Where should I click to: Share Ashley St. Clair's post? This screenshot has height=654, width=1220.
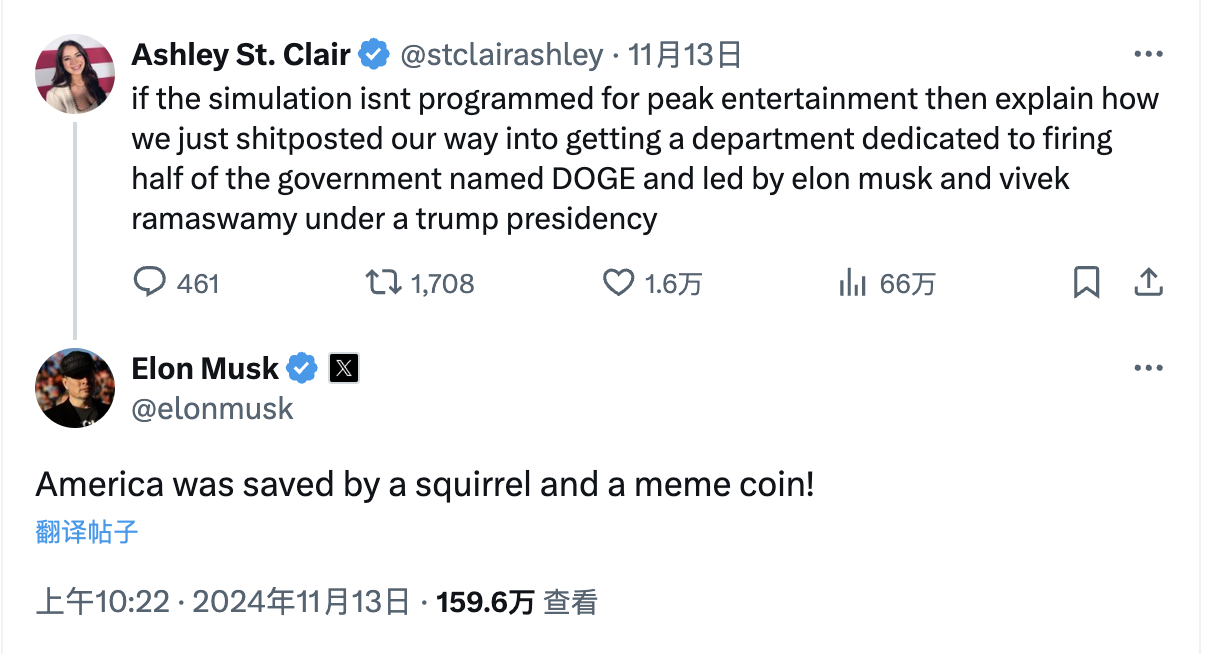pos(1147,283)
